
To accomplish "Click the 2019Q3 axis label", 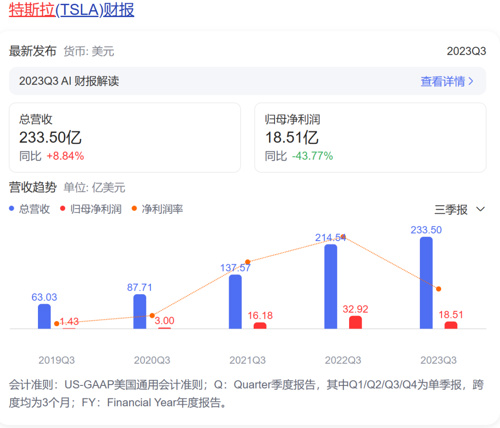I will [57, 360].
